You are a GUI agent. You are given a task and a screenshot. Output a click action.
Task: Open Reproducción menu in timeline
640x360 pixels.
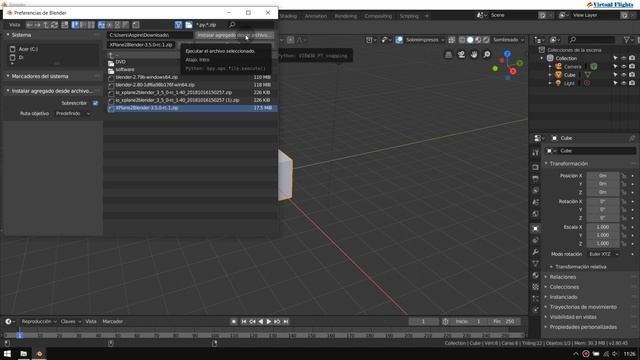[39, 322]
